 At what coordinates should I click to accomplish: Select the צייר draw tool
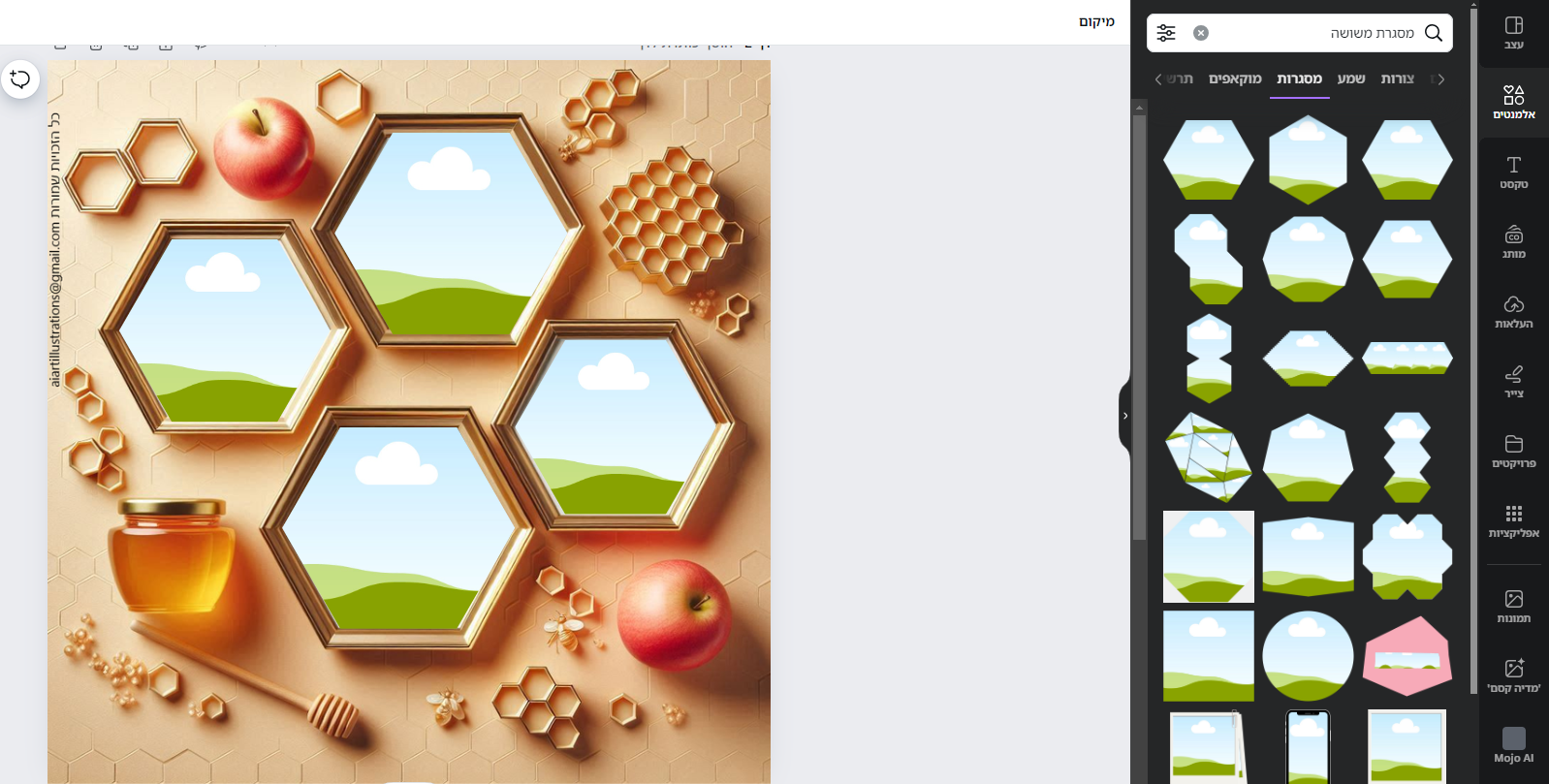pyautogui.click(x=1513, y=382)
